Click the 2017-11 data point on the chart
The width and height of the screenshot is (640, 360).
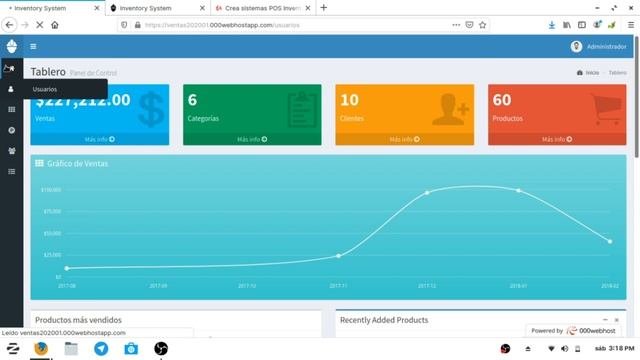338,256
